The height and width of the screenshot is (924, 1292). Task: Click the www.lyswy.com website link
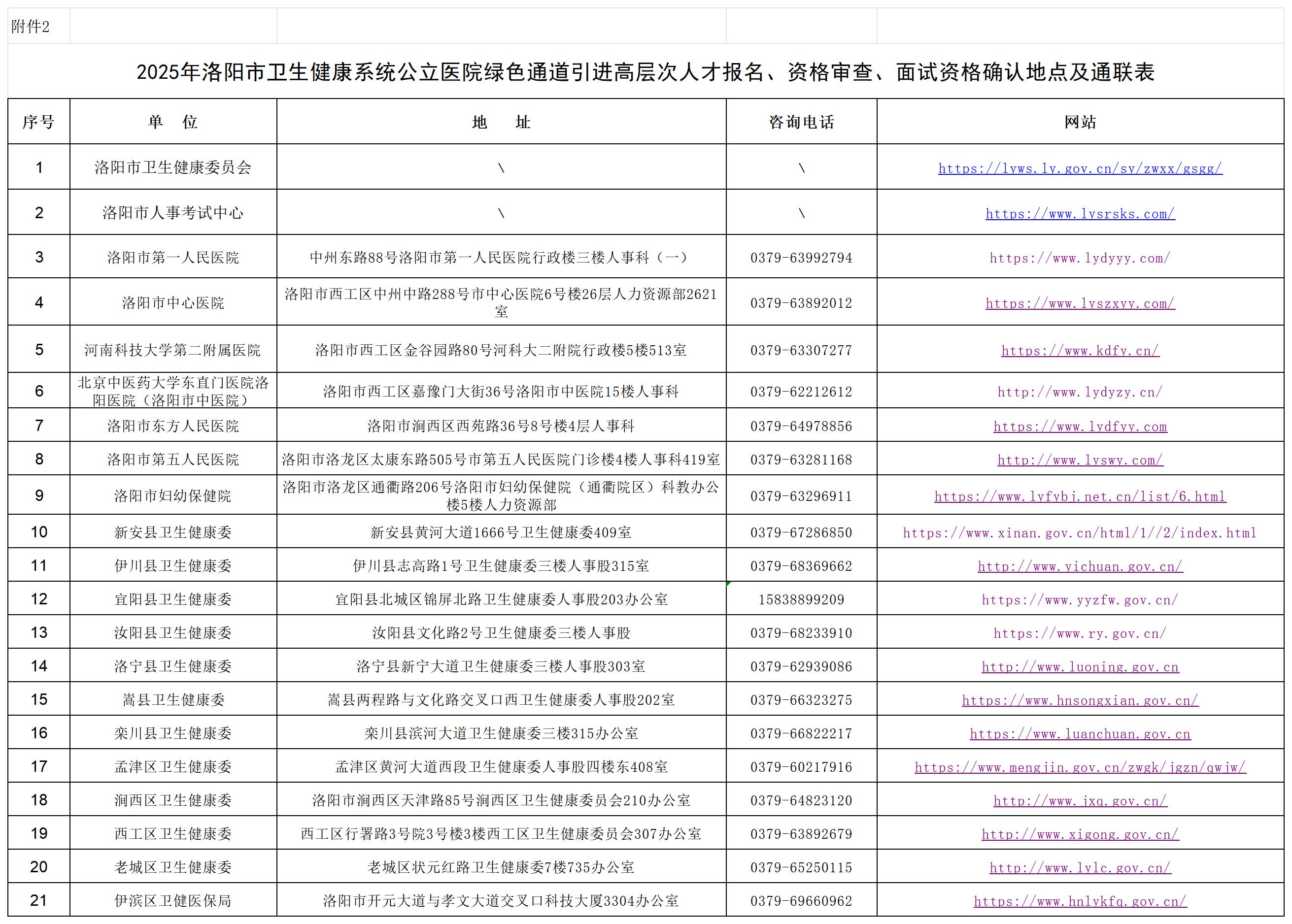[x=1080, y=461]
